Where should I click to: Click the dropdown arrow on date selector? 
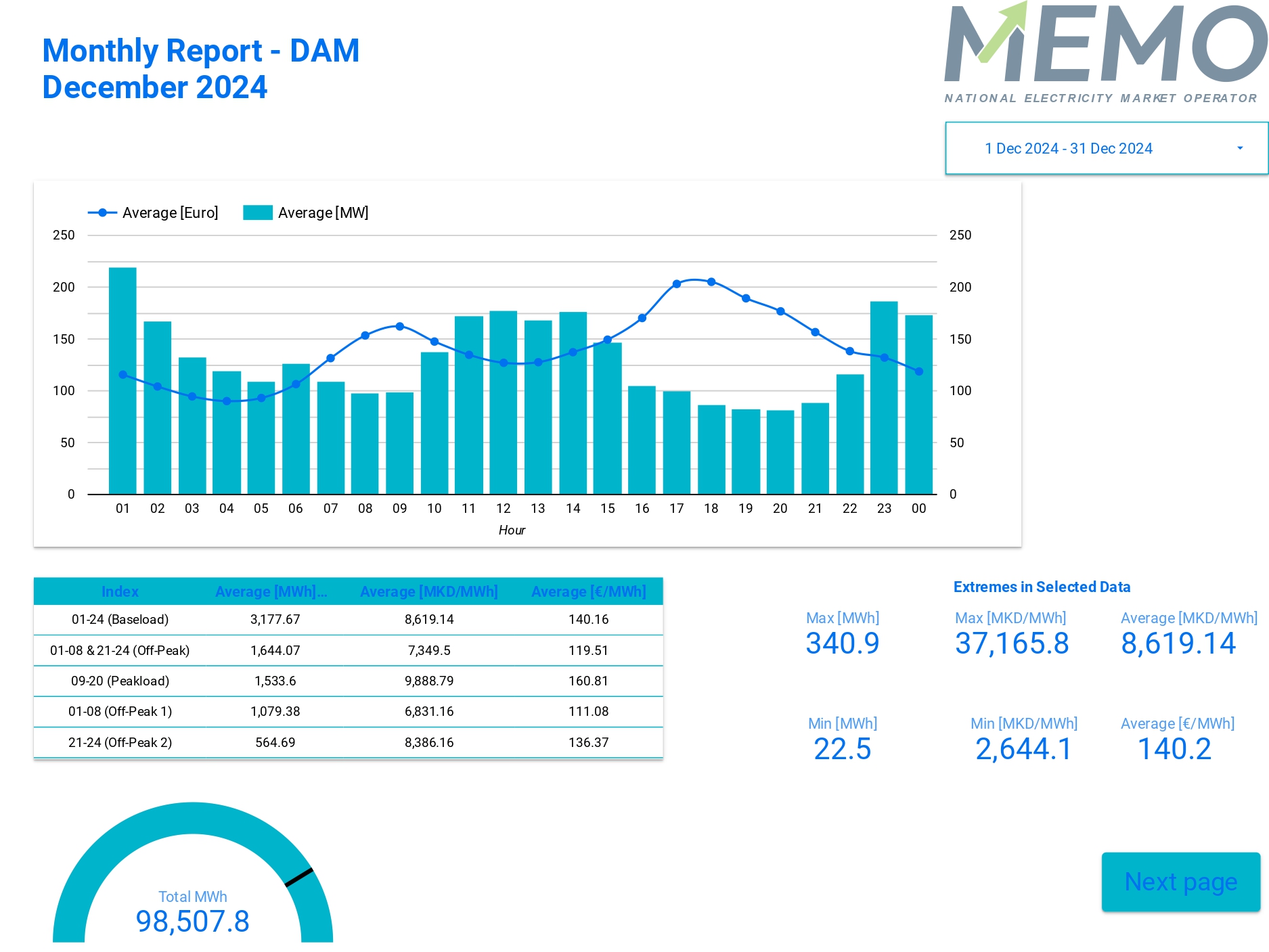coord(1239,149)
